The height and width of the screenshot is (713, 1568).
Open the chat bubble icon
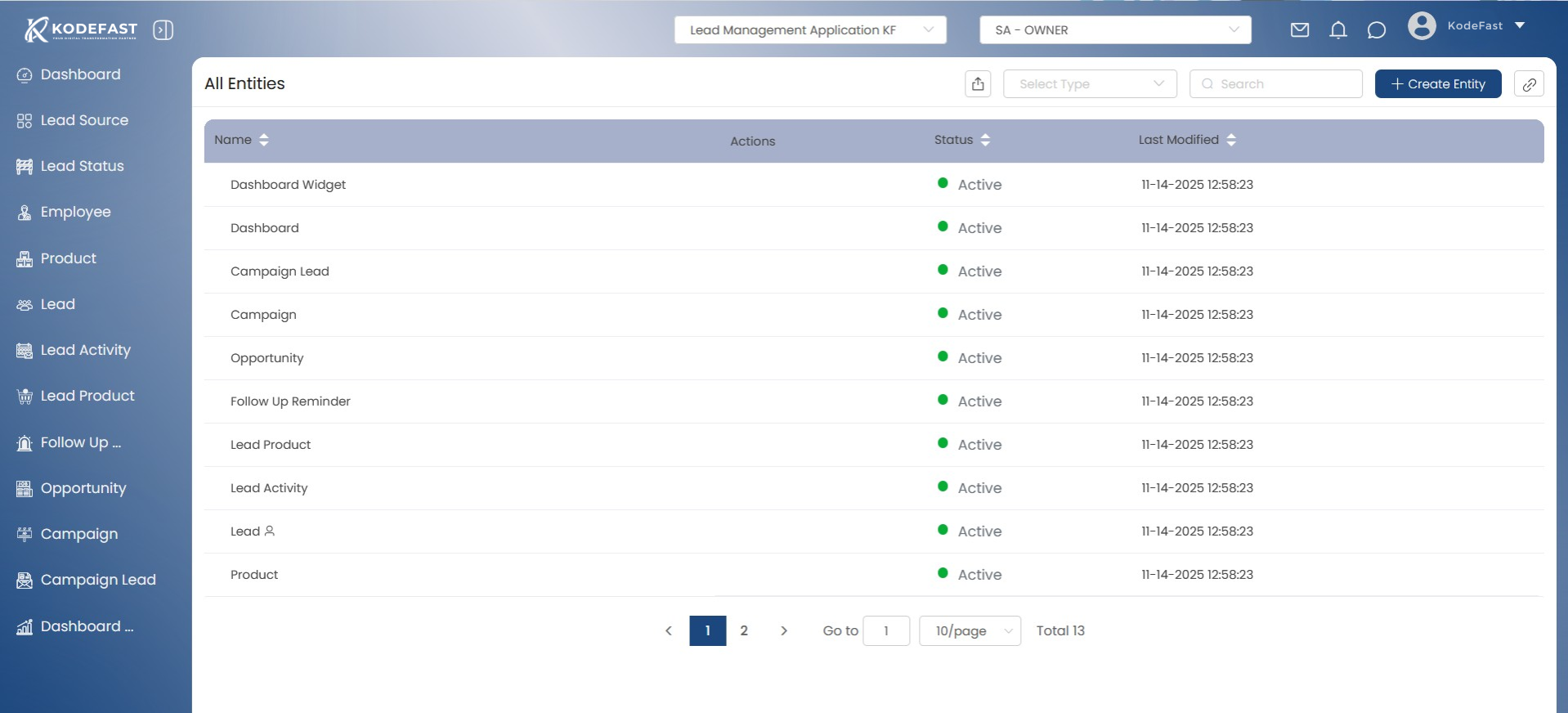1376,30
